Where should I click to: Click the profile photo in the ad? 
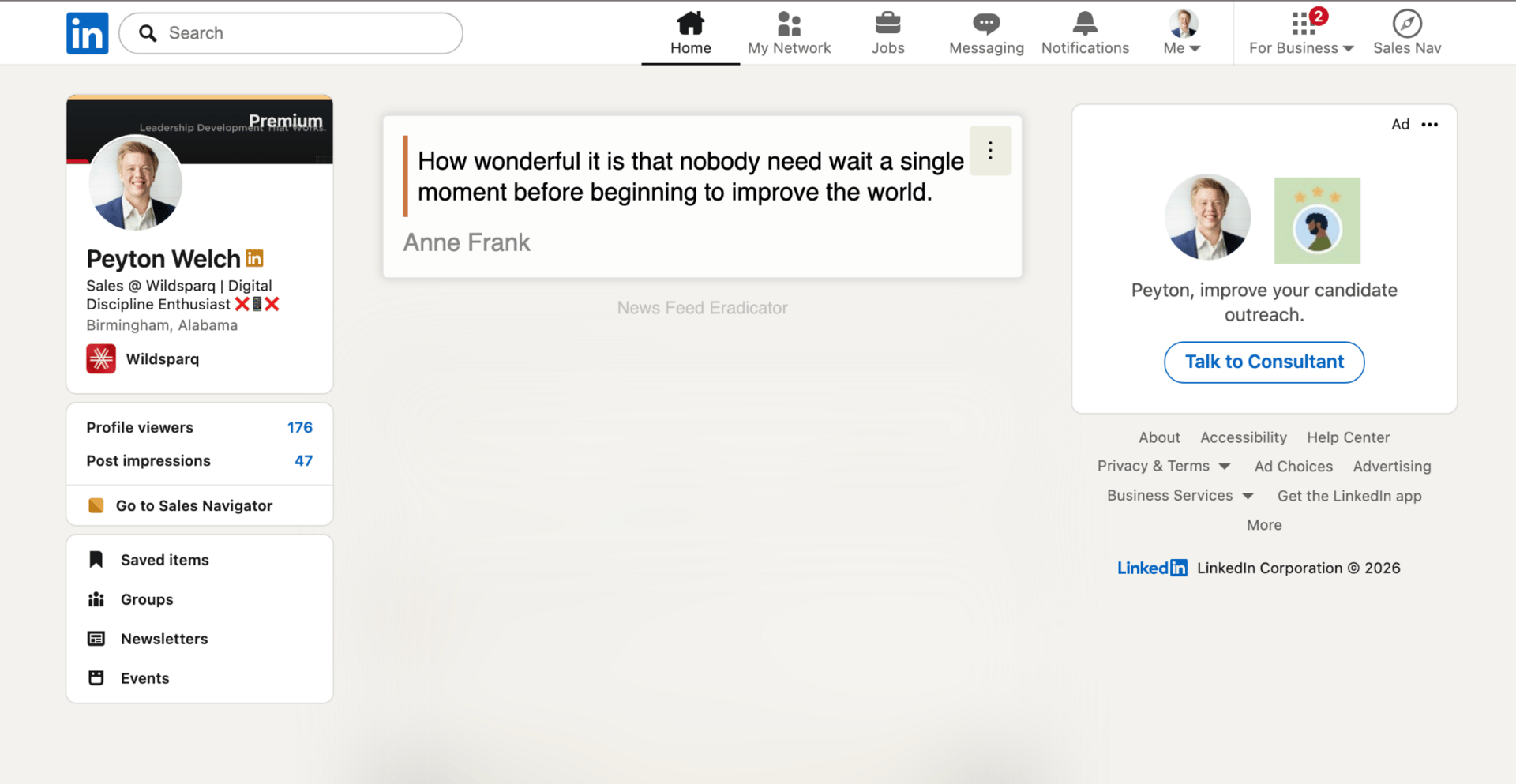[1208, 217]
